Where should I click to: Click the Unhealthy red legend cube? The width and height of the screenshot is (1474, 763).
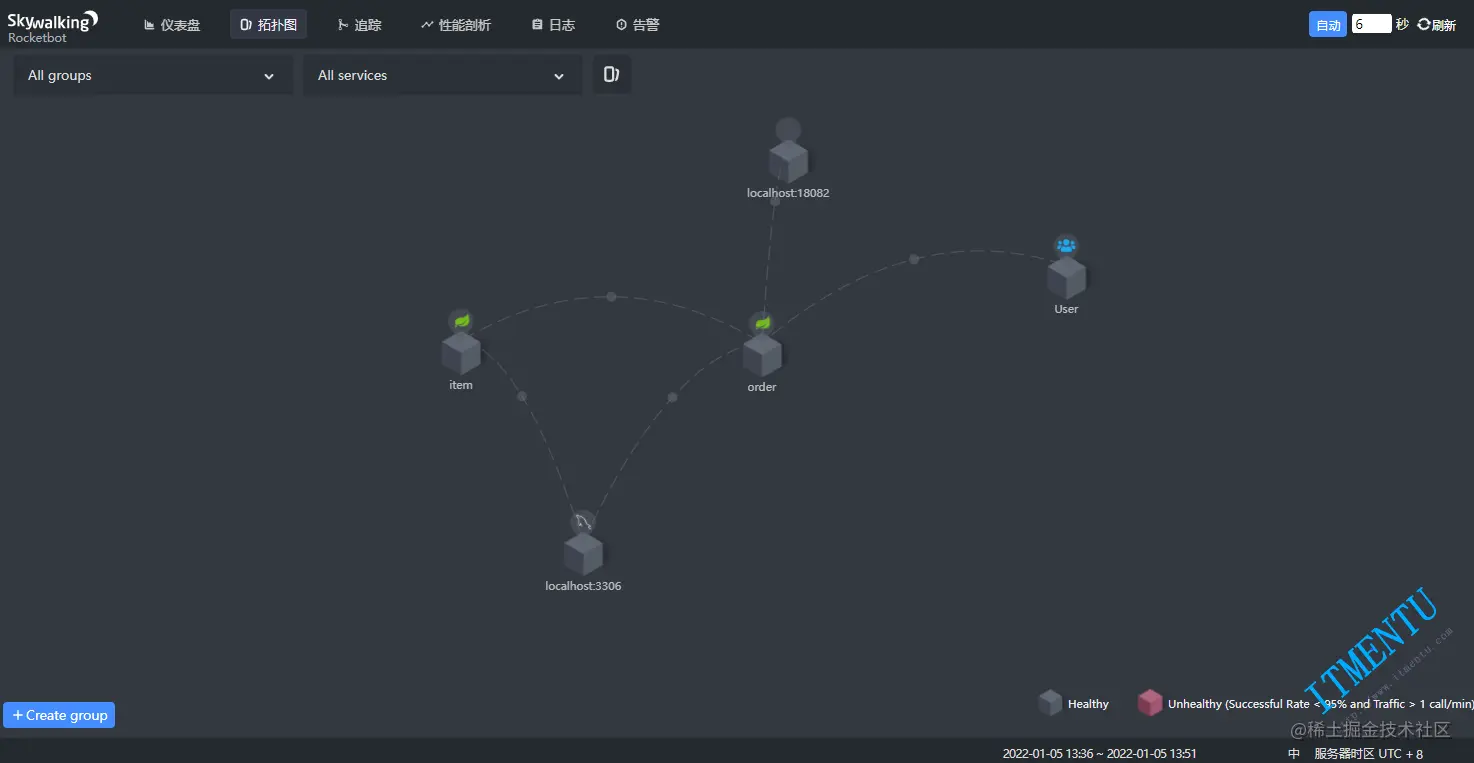1150,703
